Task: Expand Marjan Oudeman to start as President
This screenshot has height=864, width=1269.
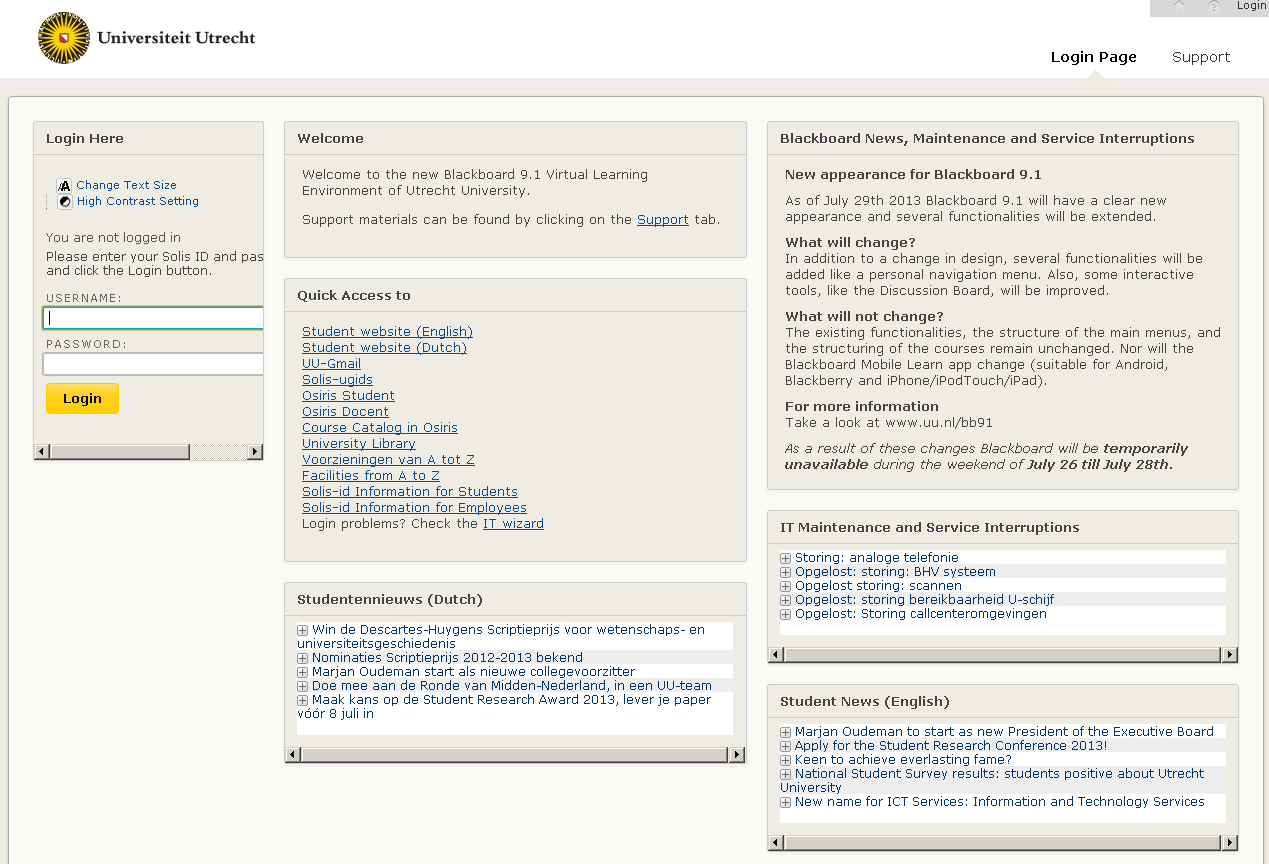Action: (785, 732)
